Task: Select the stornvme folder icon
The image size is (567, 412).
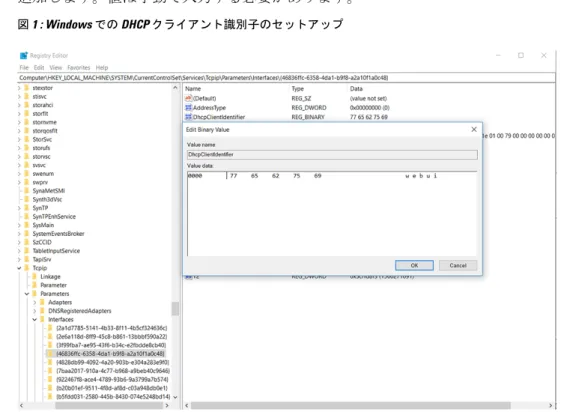Action: tap(27, 122)
